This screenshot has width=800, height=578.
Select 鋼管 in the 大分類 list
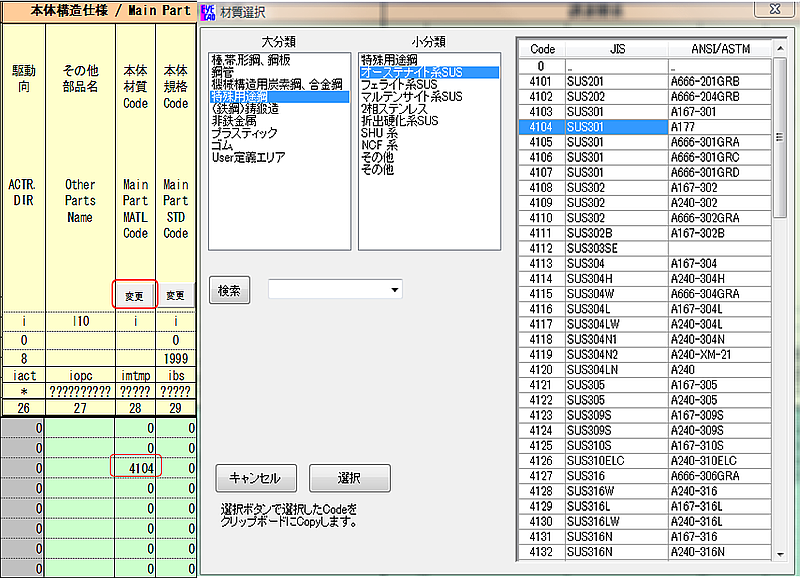pyautogui.click(x=221, y=72)
